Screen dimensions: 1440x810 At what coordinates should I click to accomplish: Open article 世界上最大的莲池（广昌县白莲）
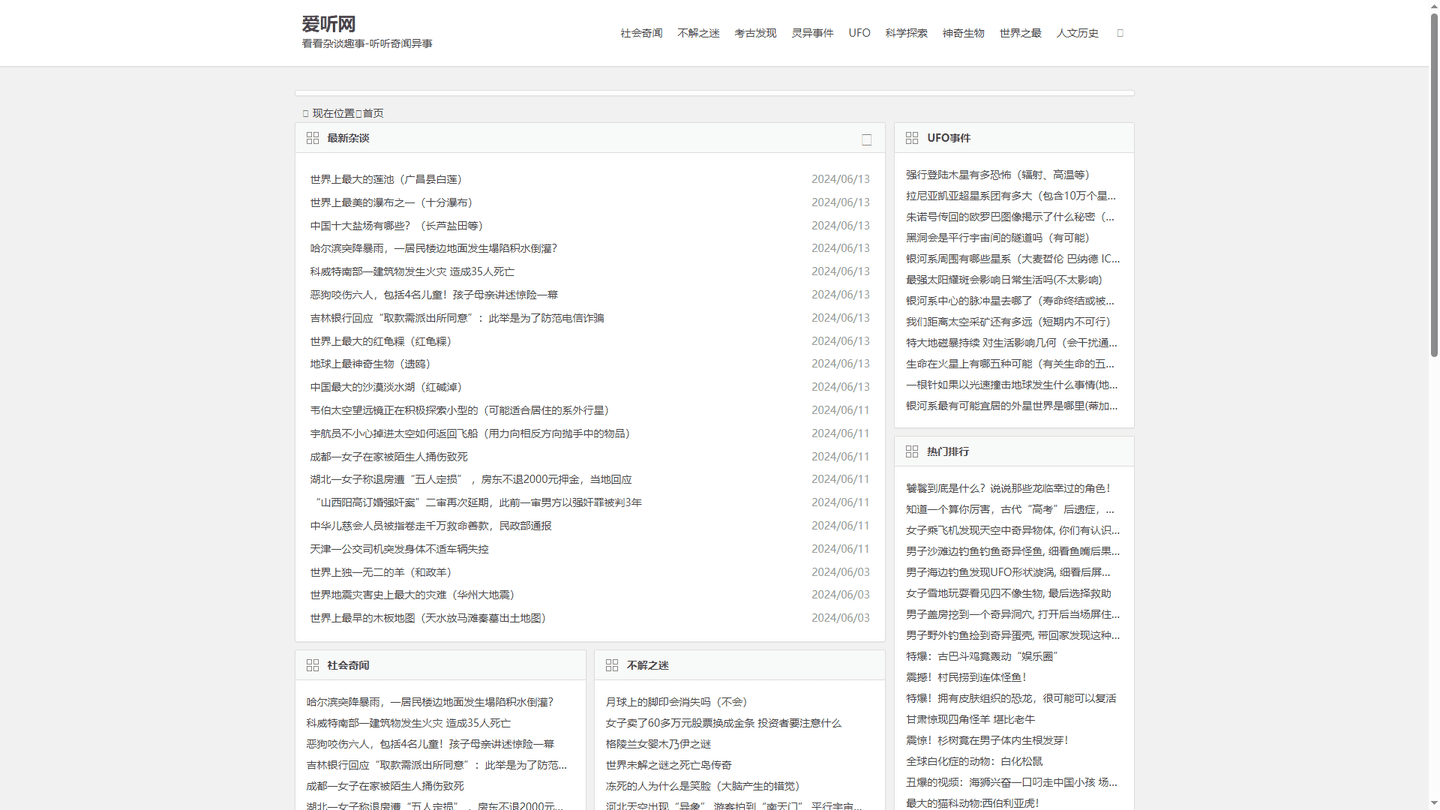[386, 179]
